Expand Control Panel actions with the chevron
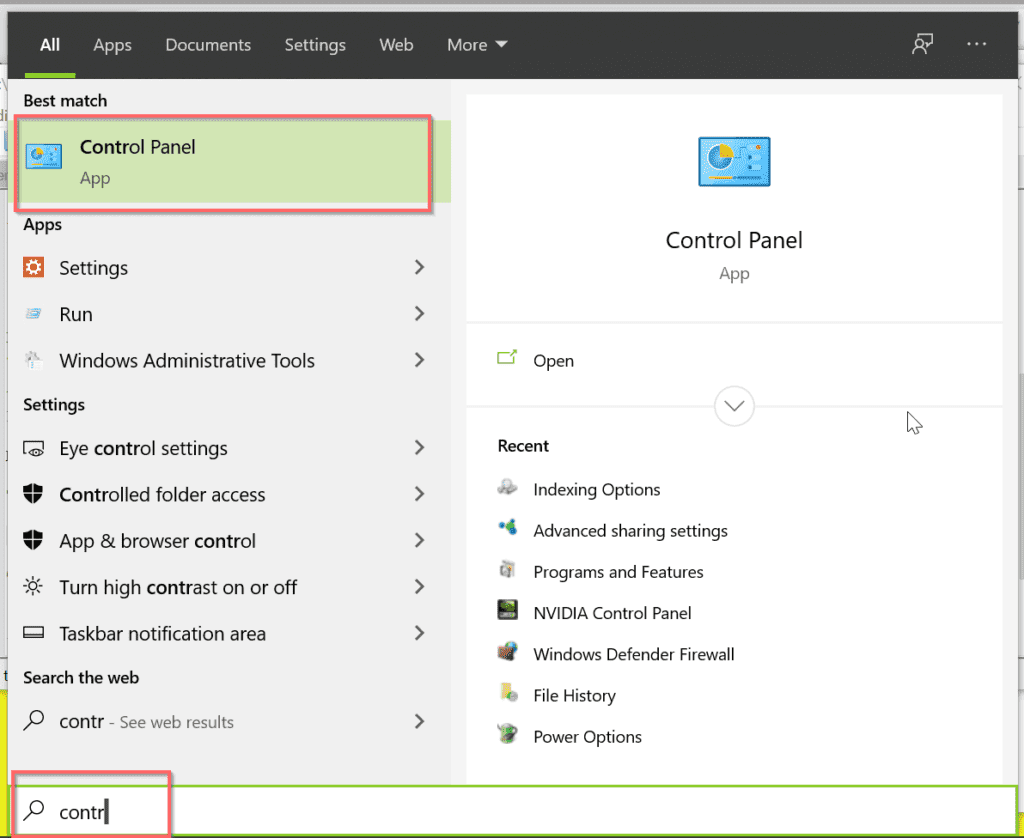The height and width of the screenshot is (838, 1024). [734, 406]
